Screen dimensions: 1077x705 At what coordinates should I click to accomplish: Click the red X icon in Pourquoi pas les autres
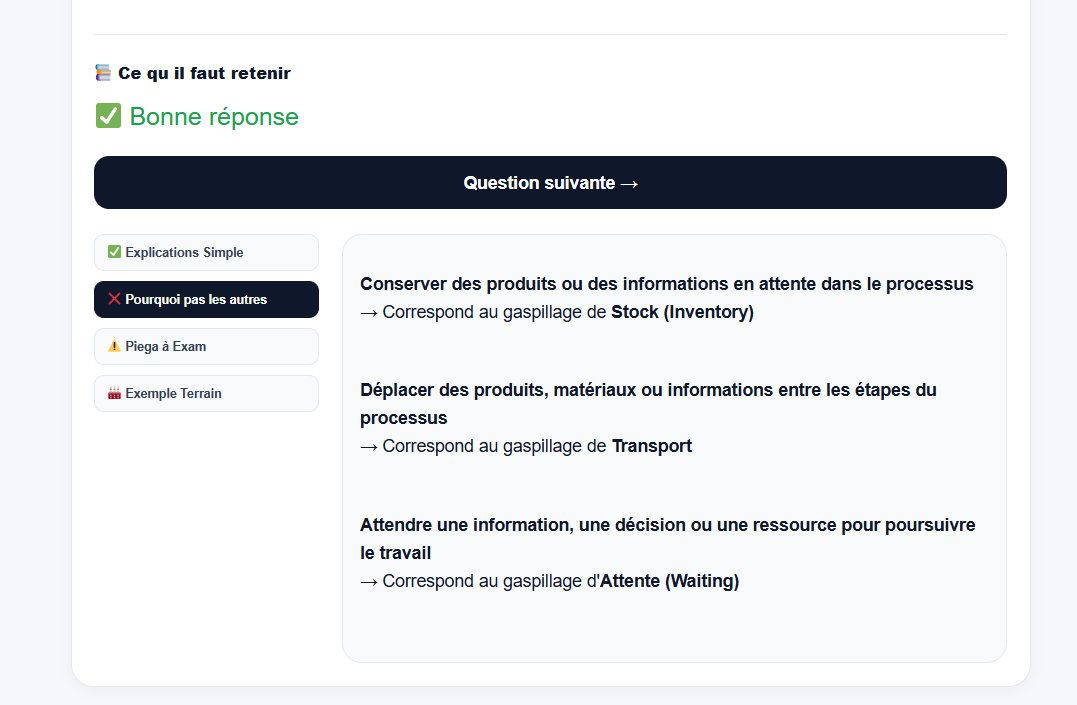114,299
